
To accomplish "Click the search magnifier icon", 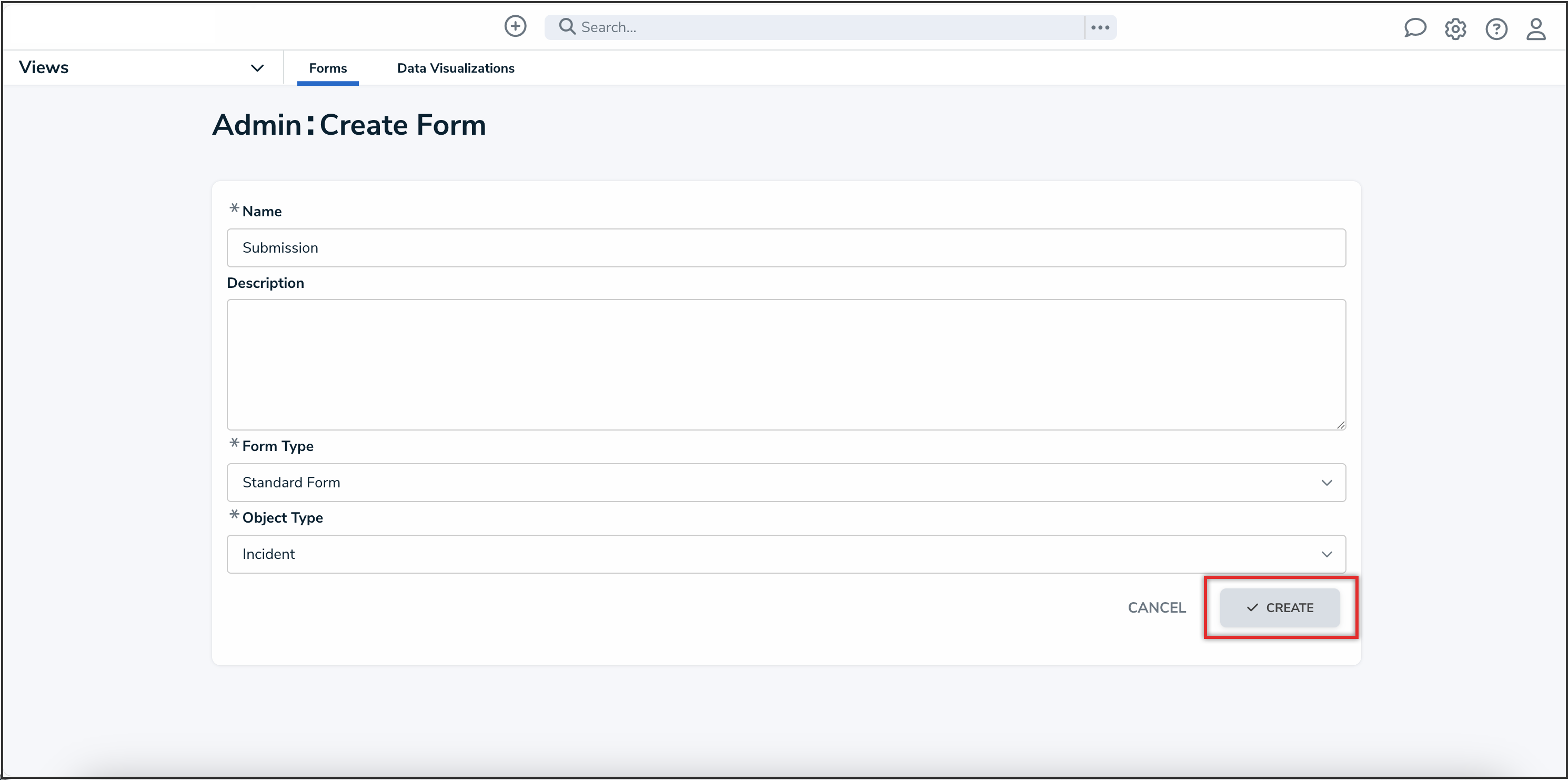I will click(567, 27).
